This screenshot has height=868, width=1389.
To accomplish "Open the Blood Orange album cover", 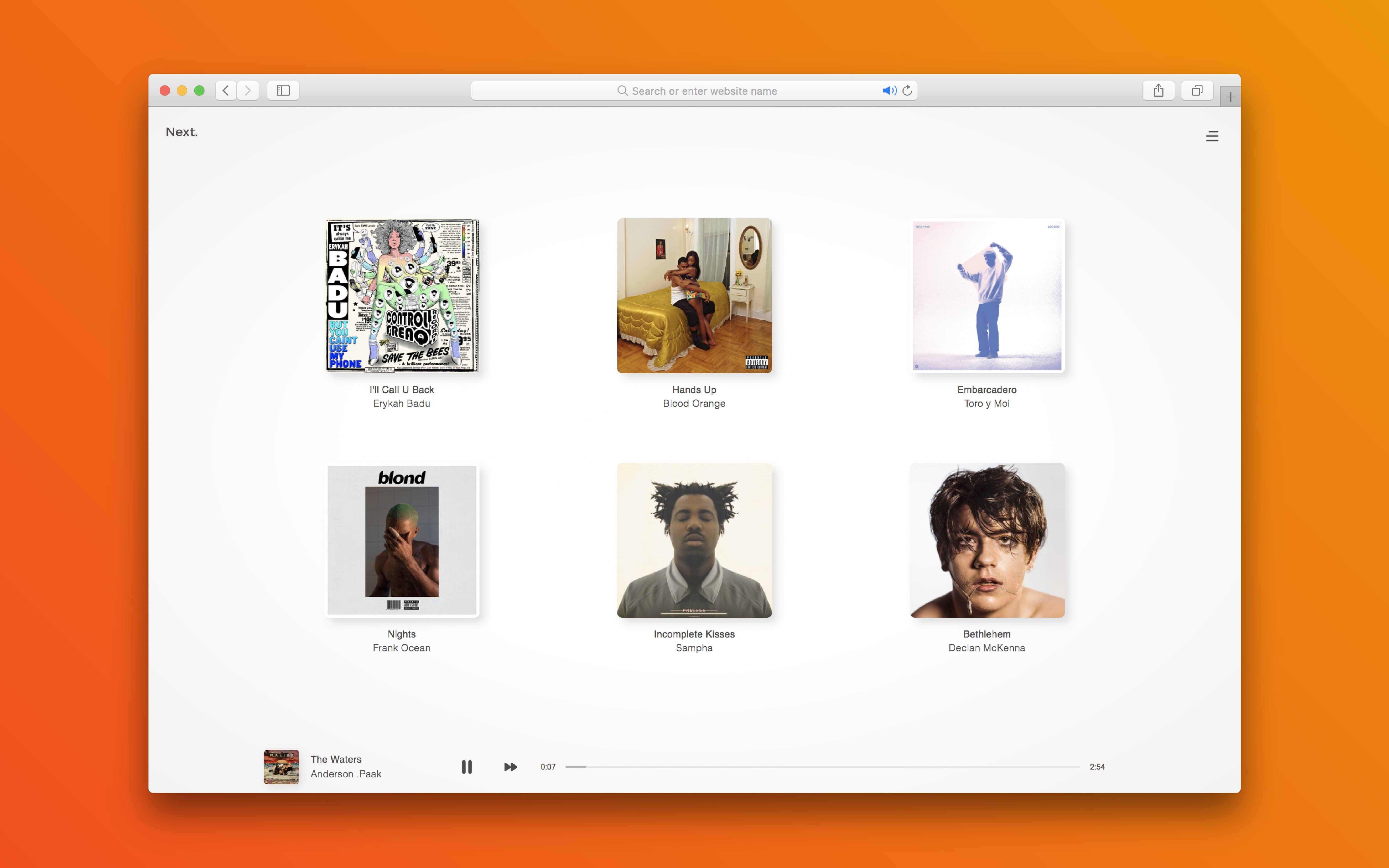I will pos(694,296).
